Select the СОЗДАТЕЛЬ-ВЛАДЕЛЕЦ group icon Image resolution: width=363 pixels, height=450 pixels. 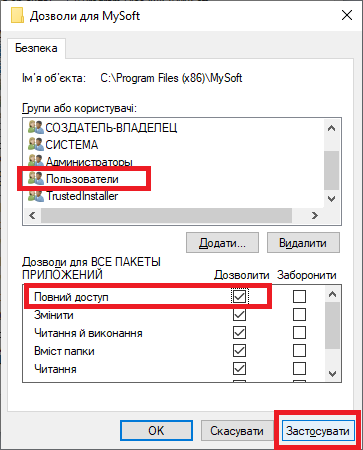(36, 127)
